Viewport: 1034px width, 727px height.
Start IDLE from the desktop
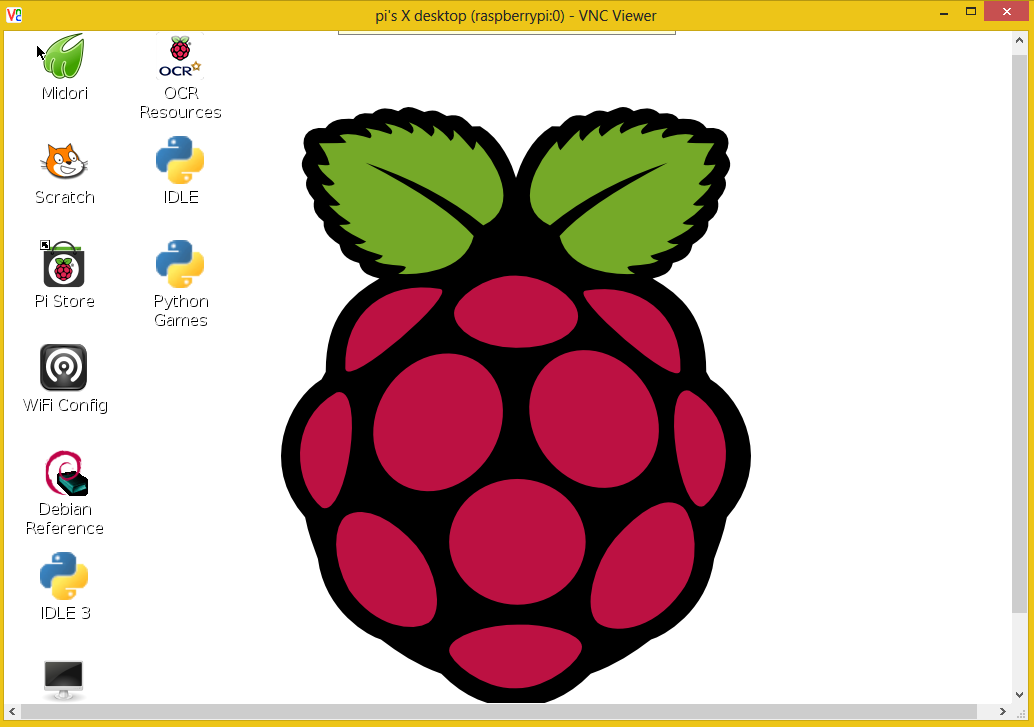click(180, 160)
